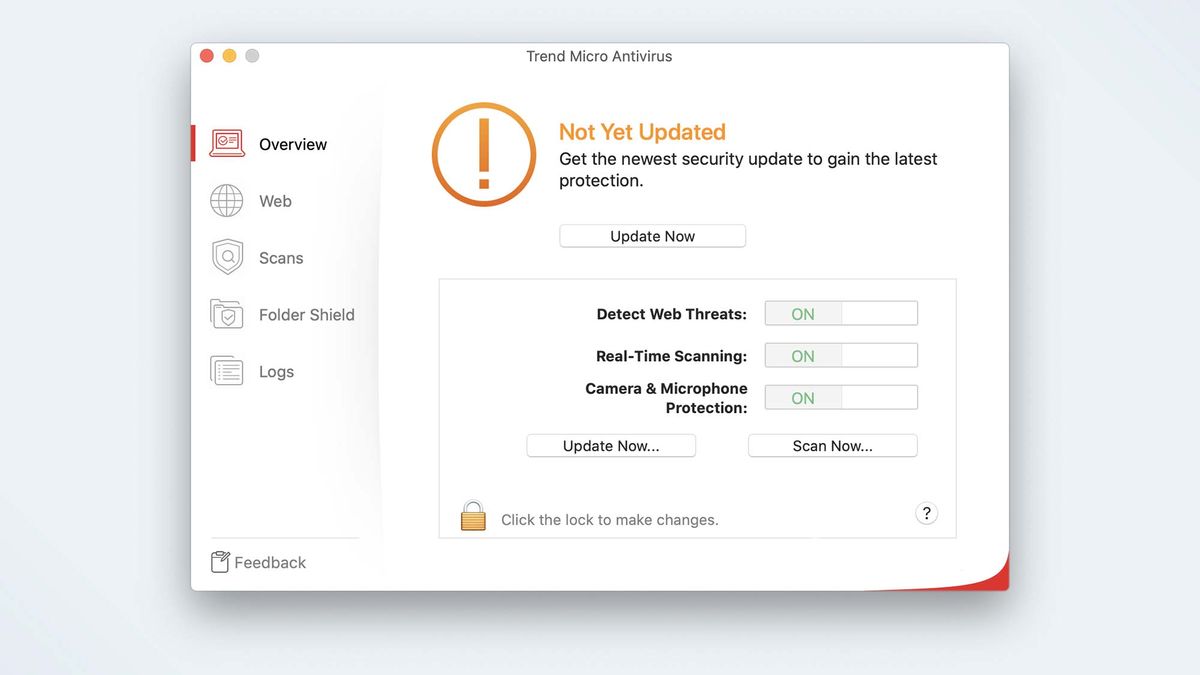Click the Trend Micro Antivirus title bar
This screenshot has height=675, width=1200.
point(599,56)
